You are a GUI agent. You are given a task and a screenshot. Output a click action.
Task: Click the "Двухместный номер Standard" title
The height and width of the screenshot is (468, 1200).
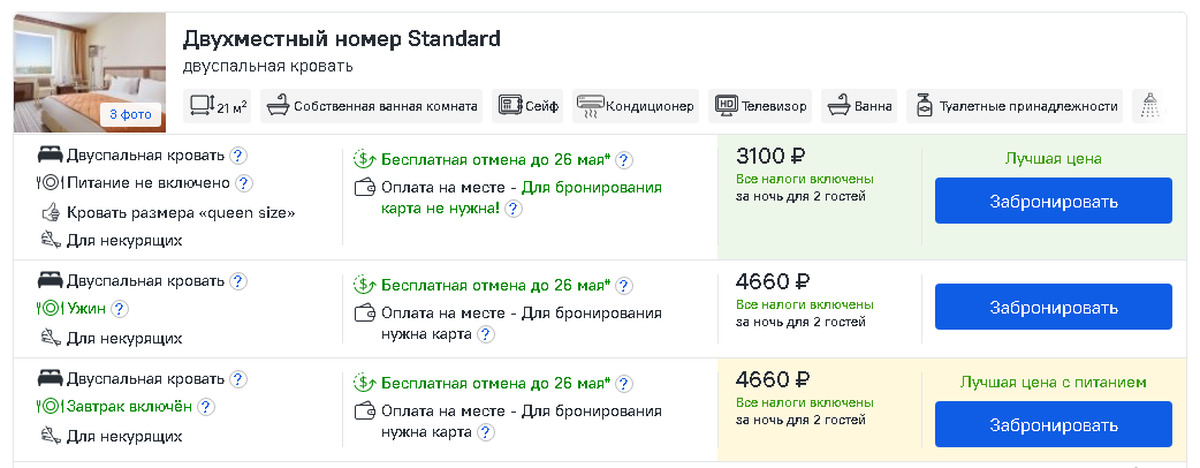click(x=341, y=39)
